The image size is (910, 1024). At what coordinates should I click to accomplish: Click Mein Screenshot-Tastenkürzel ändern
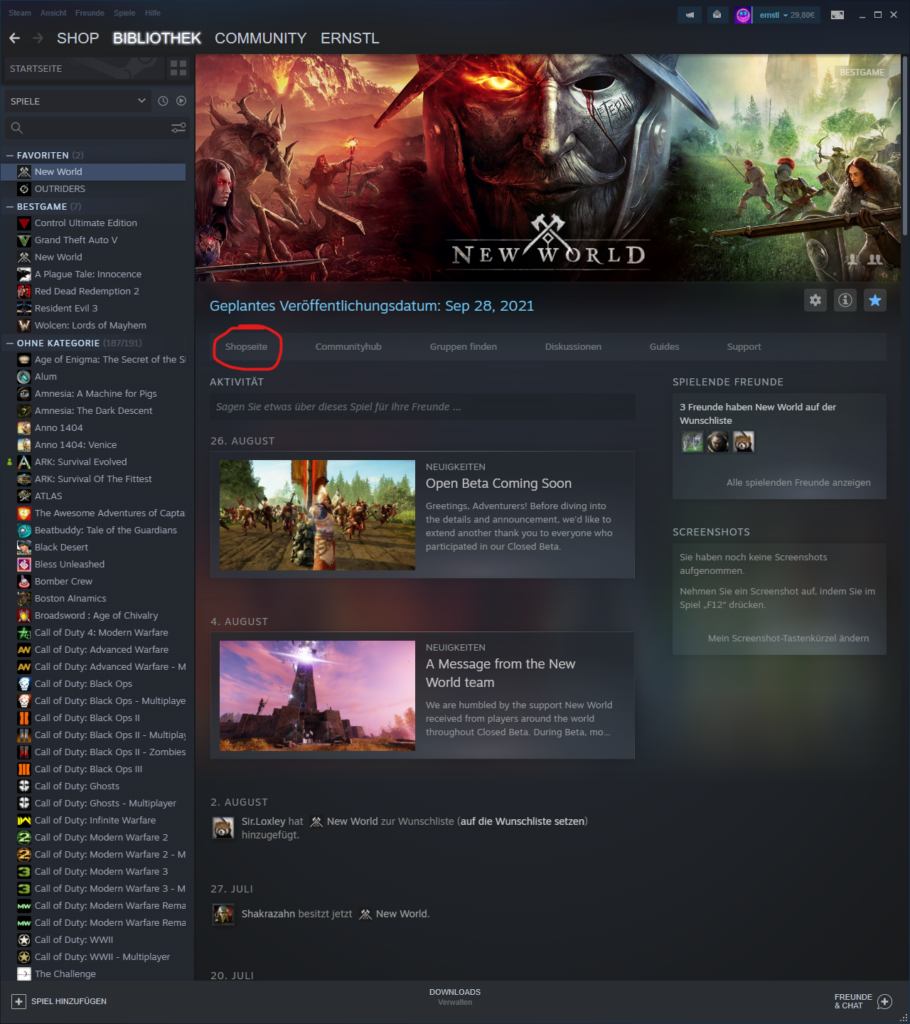(x=788, y=638)
